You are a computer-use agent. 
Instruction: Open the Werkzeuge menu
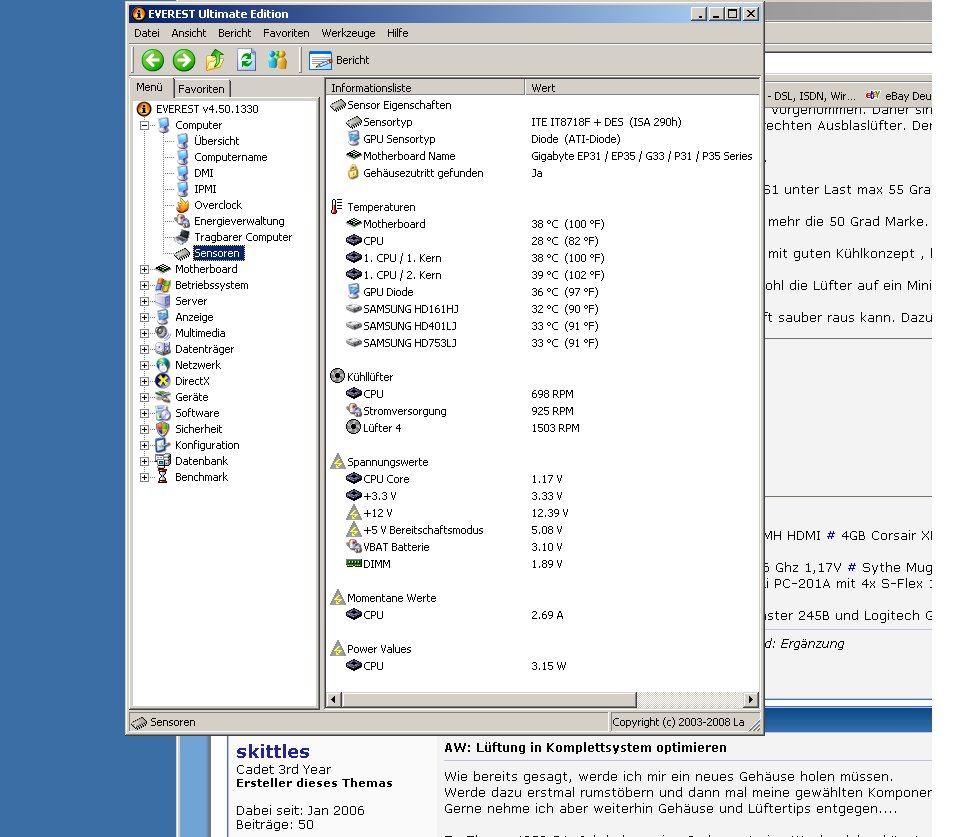[x=348, y=33]
